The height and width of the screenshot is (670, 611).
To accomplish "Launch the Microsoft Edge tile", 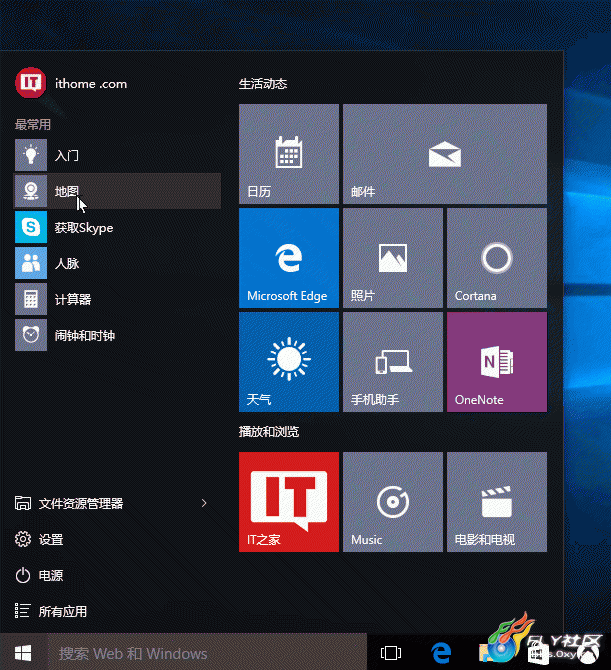I will [289, 258].
